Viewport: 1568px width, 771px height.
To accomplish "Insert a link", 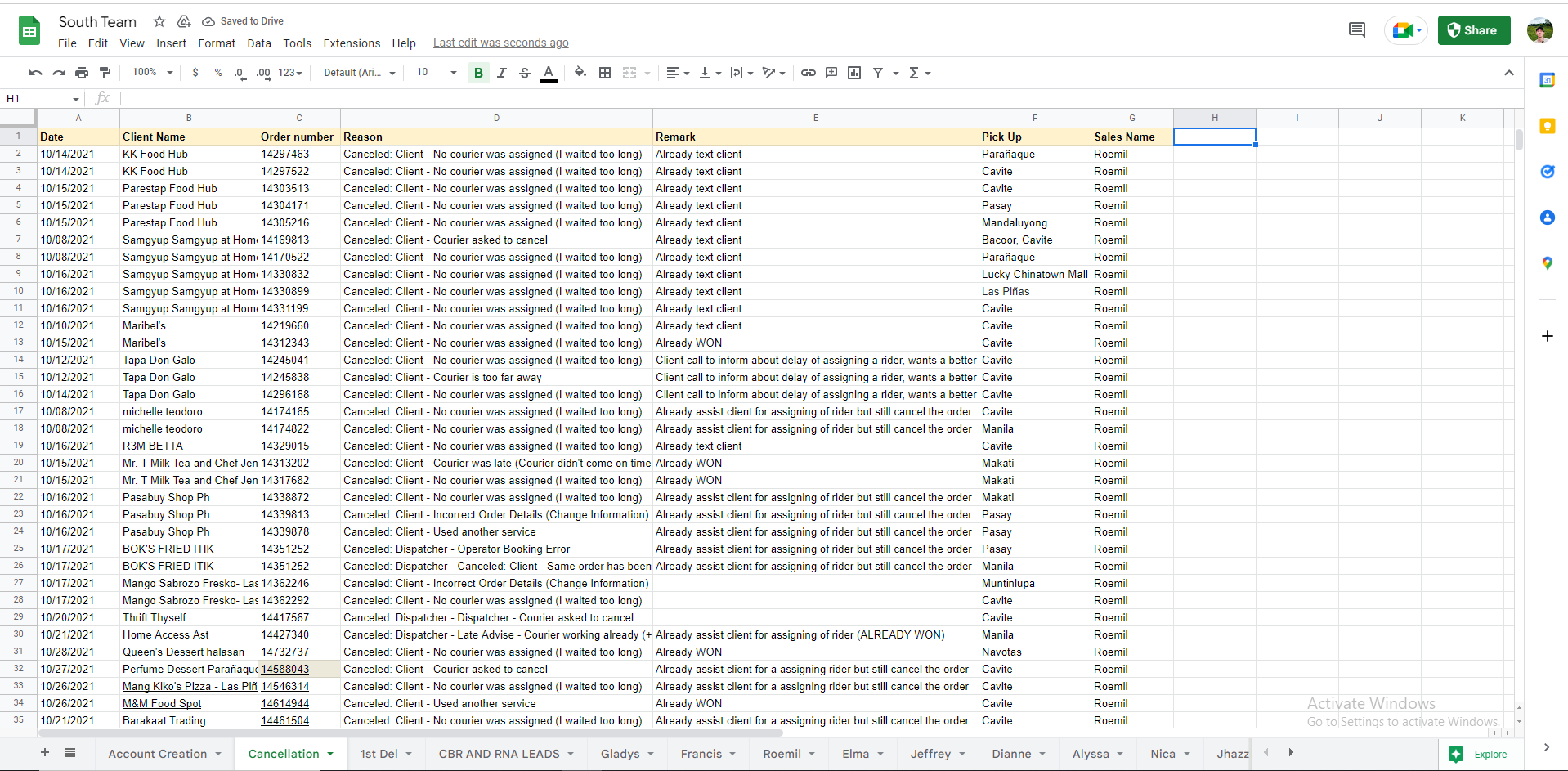I will pos(809,73).
